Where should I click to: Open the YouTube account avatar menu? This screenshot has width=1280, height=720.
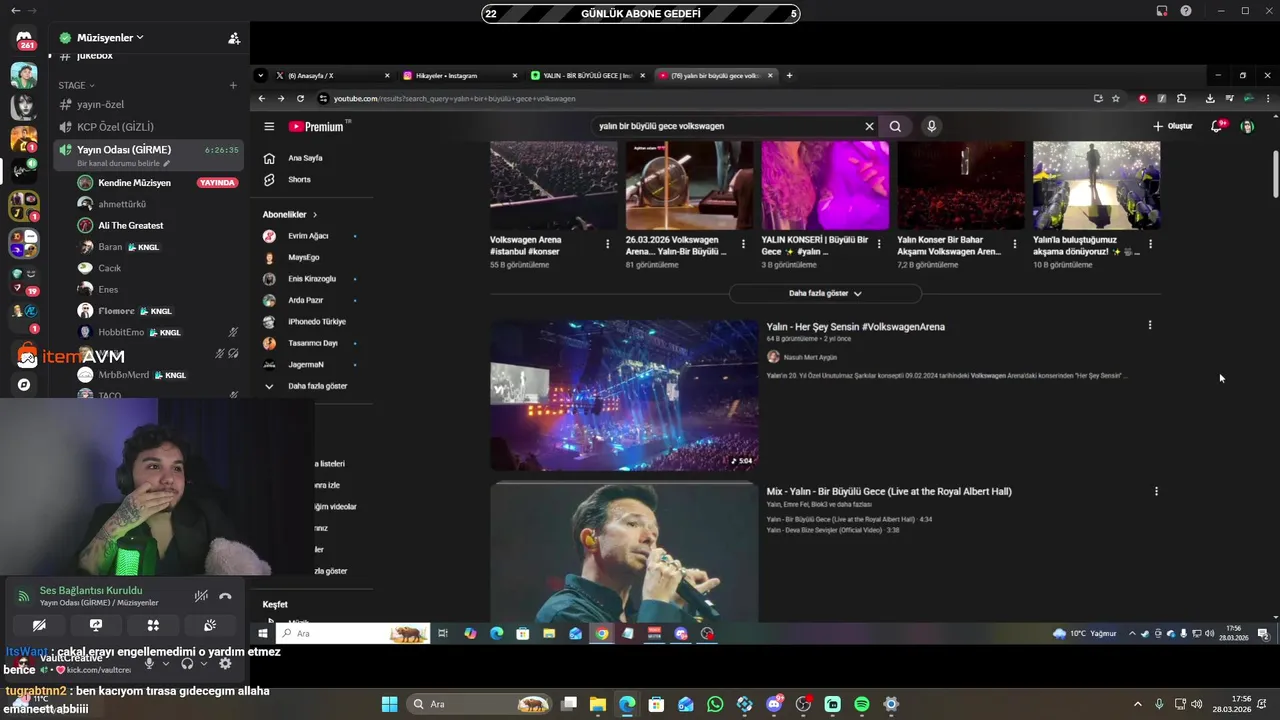pos(1247,126)
